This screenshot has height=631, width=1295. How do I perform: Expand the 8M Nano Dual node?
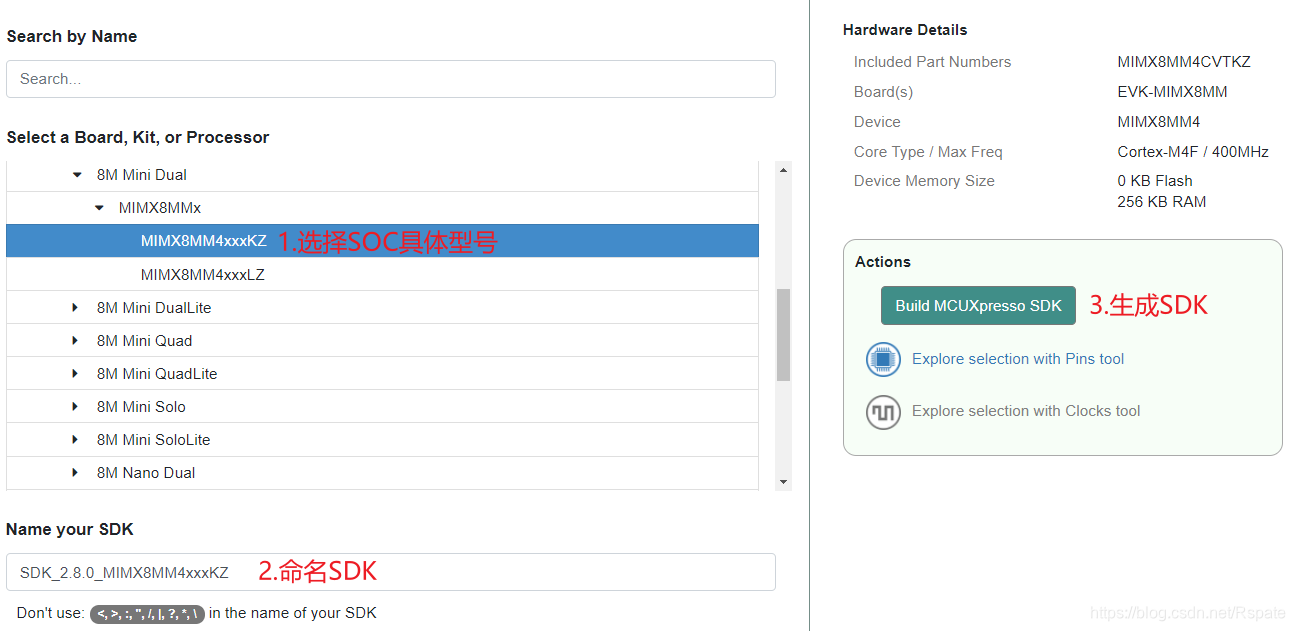(75, 473)
